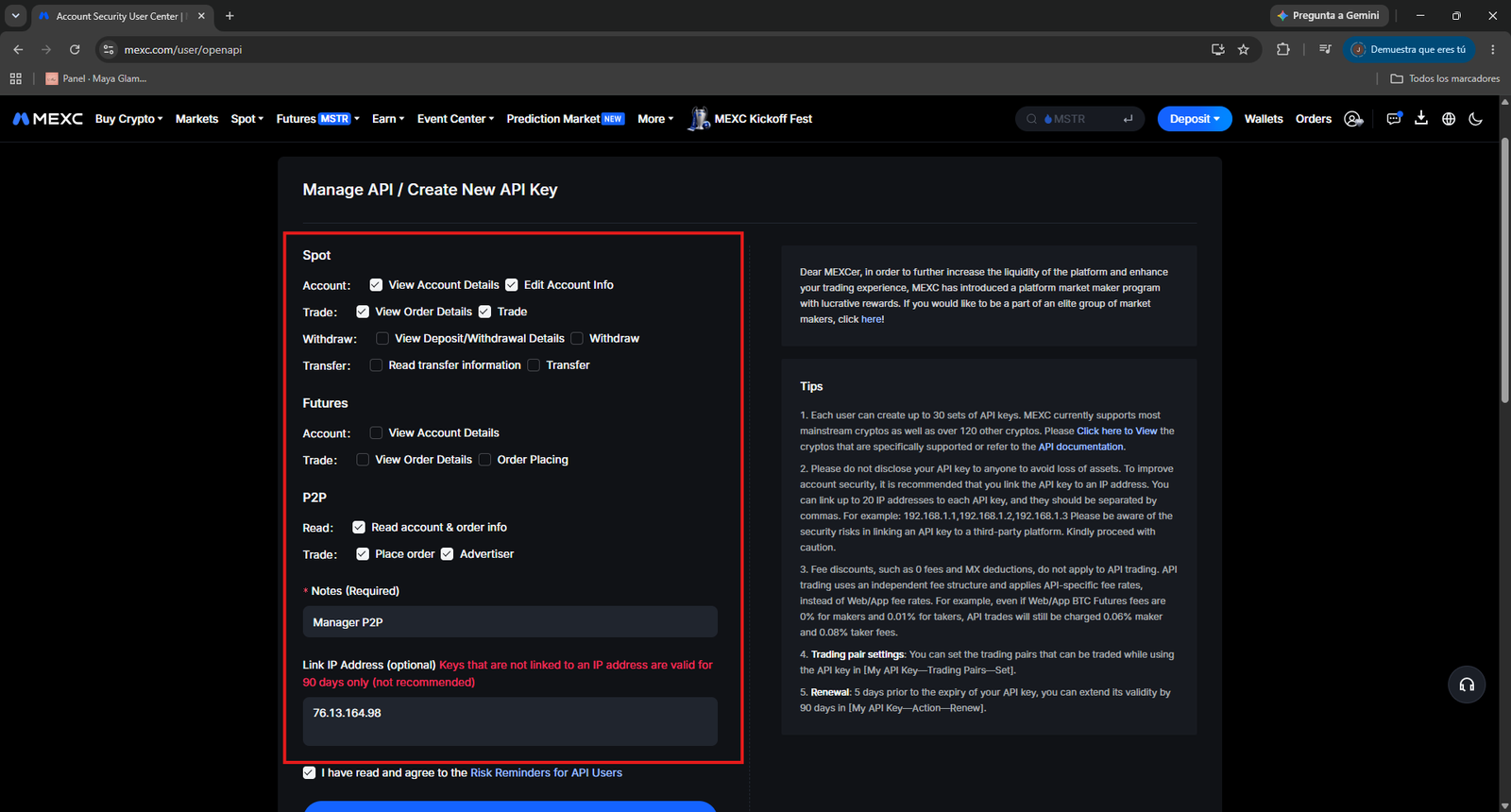Screen dimensions: 1511x812
Task: Click the Notes field containing Manager P2P
Action: [x=510, y=622]
